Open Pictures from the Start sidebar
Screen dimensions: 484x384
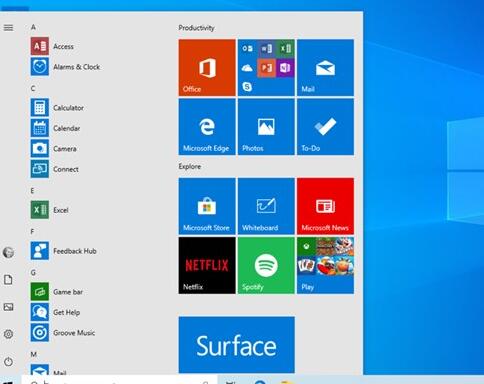pyautogui.click(x=8, y=307)
